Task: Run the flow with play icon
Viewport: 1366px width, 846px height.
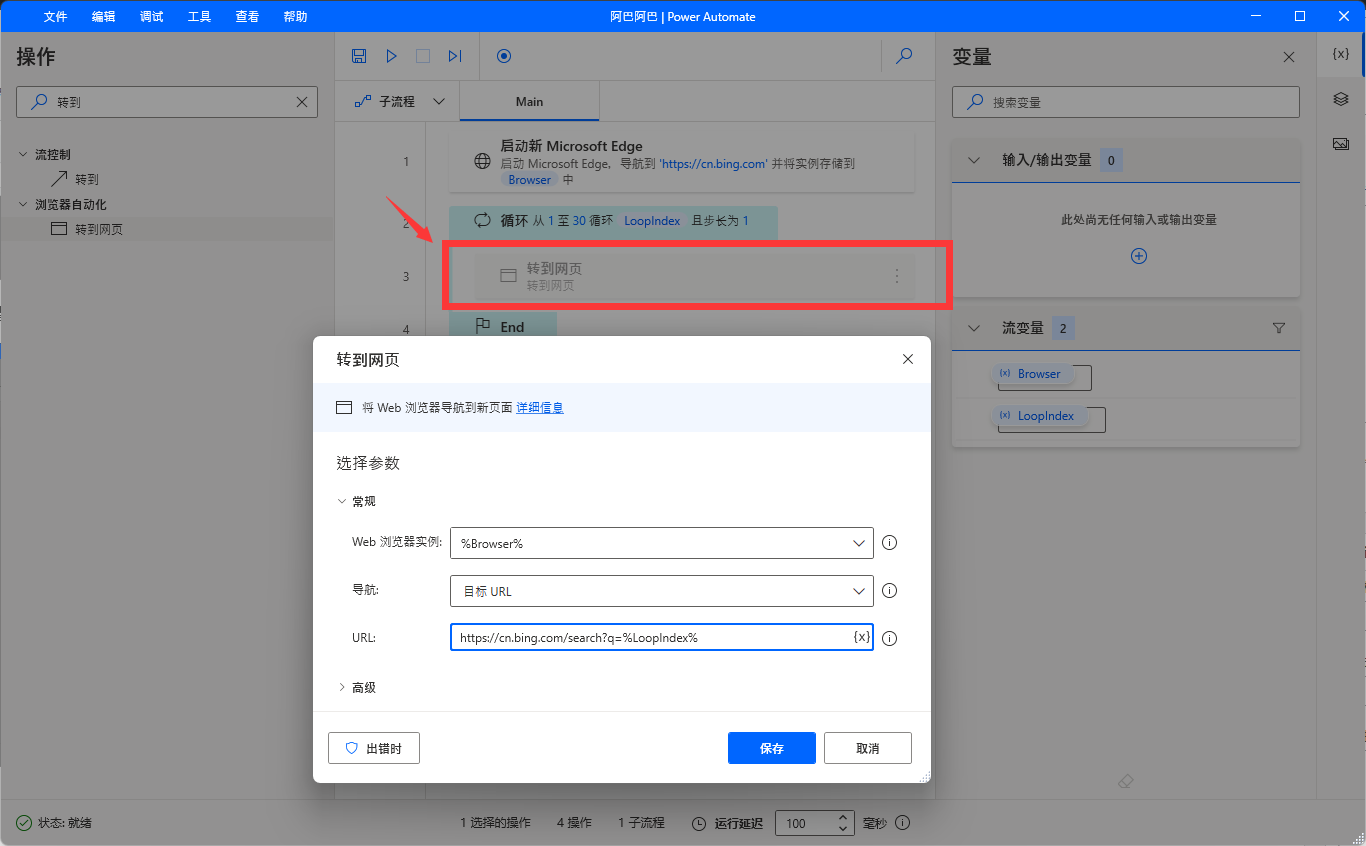Action: pos(392,56)
